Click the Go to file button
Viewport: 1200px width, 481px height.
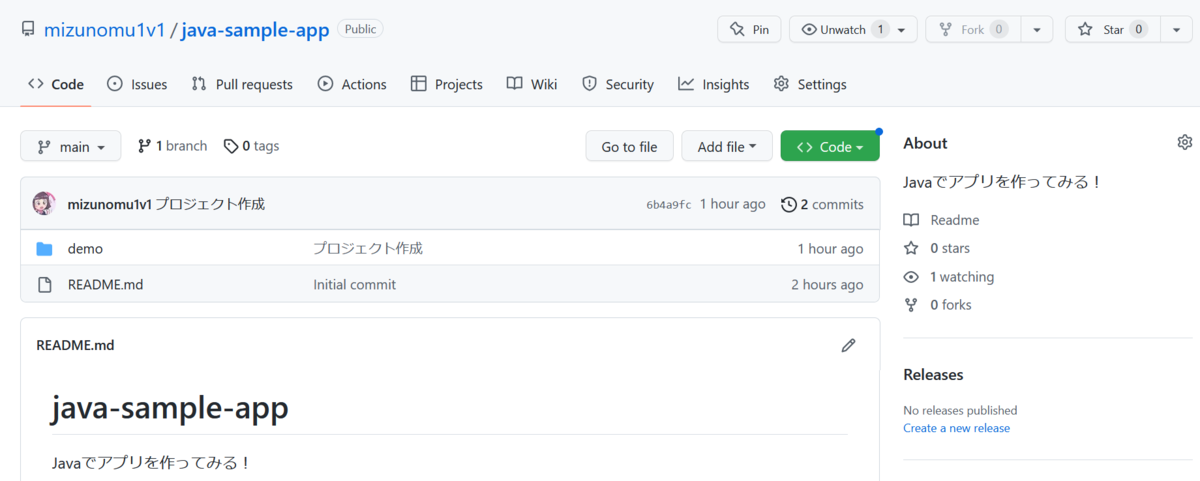point(629,146)
